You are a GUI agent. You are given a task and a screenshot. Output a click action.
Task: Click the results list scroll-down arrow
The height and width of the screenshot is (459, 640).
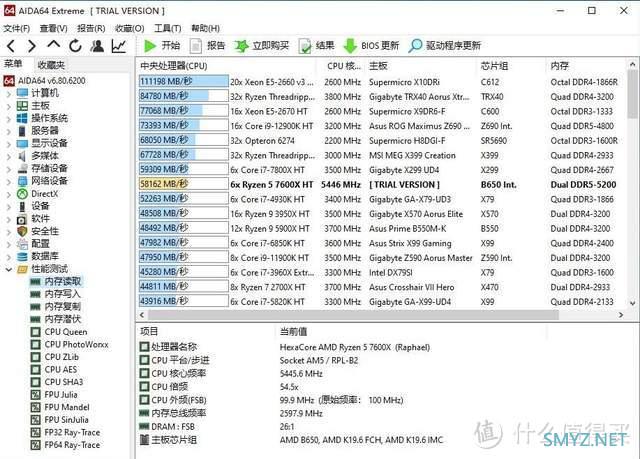[632, 303]
